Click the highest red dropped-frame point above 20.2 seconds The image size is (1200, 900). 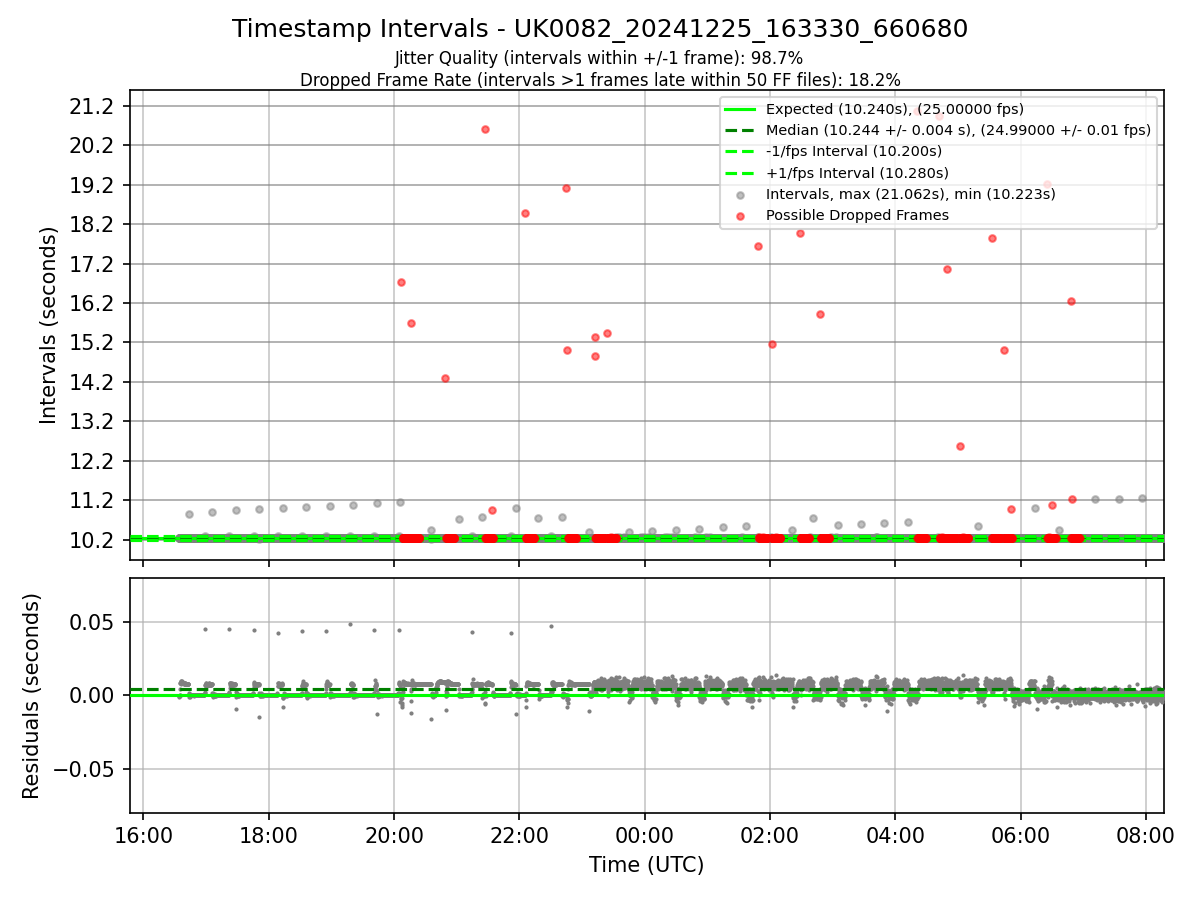tap(485, 129)
